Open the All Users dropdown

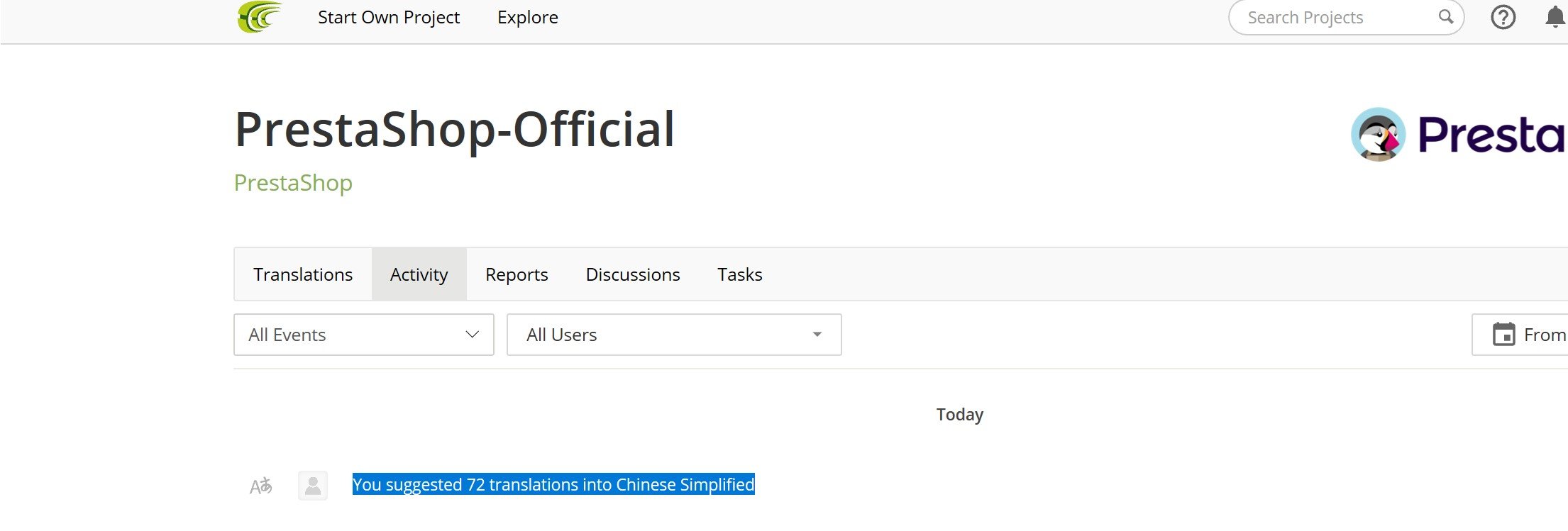674,335
